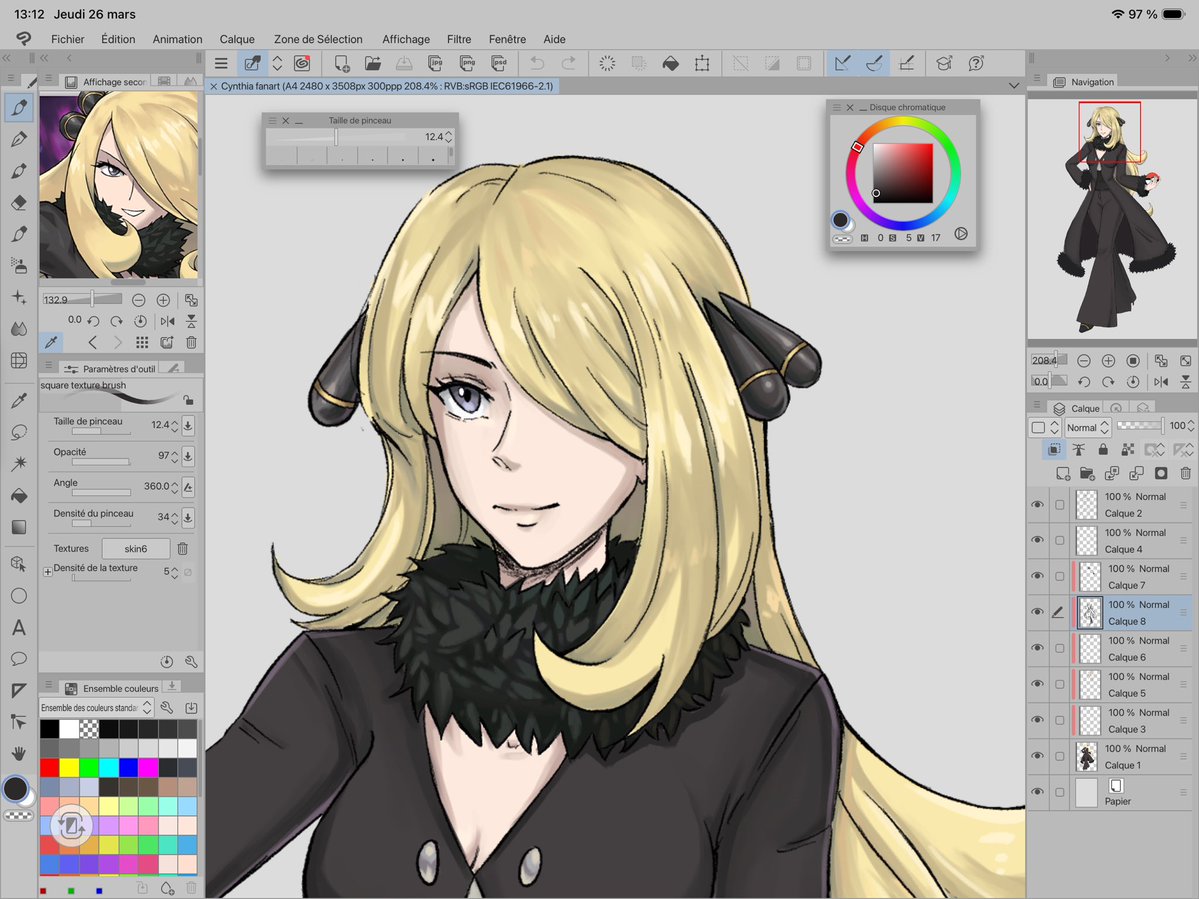Open the layer color palette dropdown
Image resolution: width=1199 pixels, height=899 pixels.
coord(1045,427)
